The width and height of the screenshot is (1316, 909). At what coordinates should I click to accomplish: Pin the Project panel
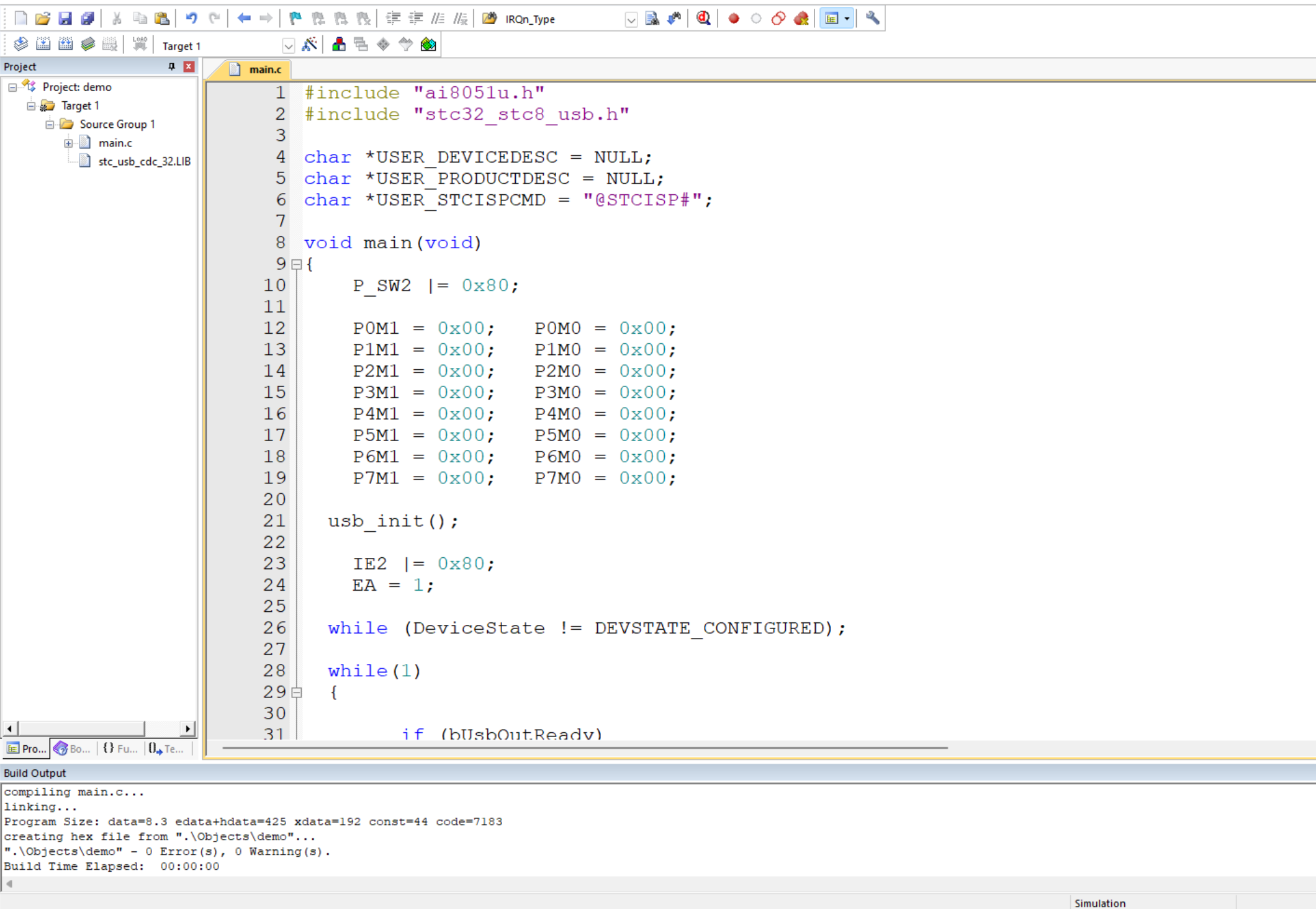click(x=172, y=66)
